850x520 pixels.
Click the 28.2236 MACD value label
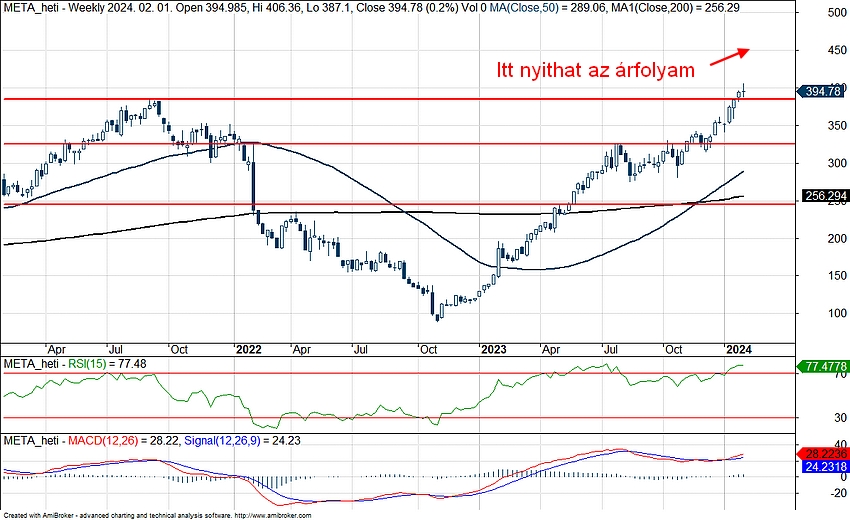[x=825, y=454]
